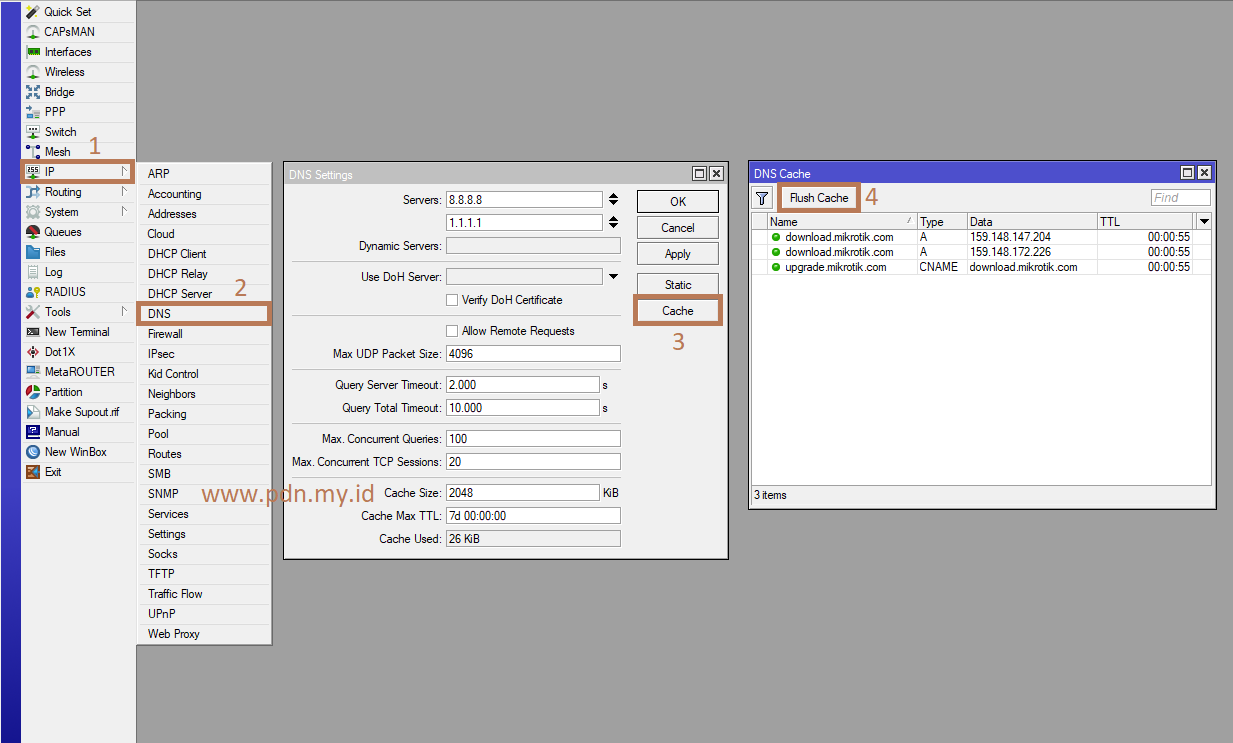Viewport: 1233px width, 743px height.
Task: Open Web Proxy from the IP submenu
Action: [173, 633]
